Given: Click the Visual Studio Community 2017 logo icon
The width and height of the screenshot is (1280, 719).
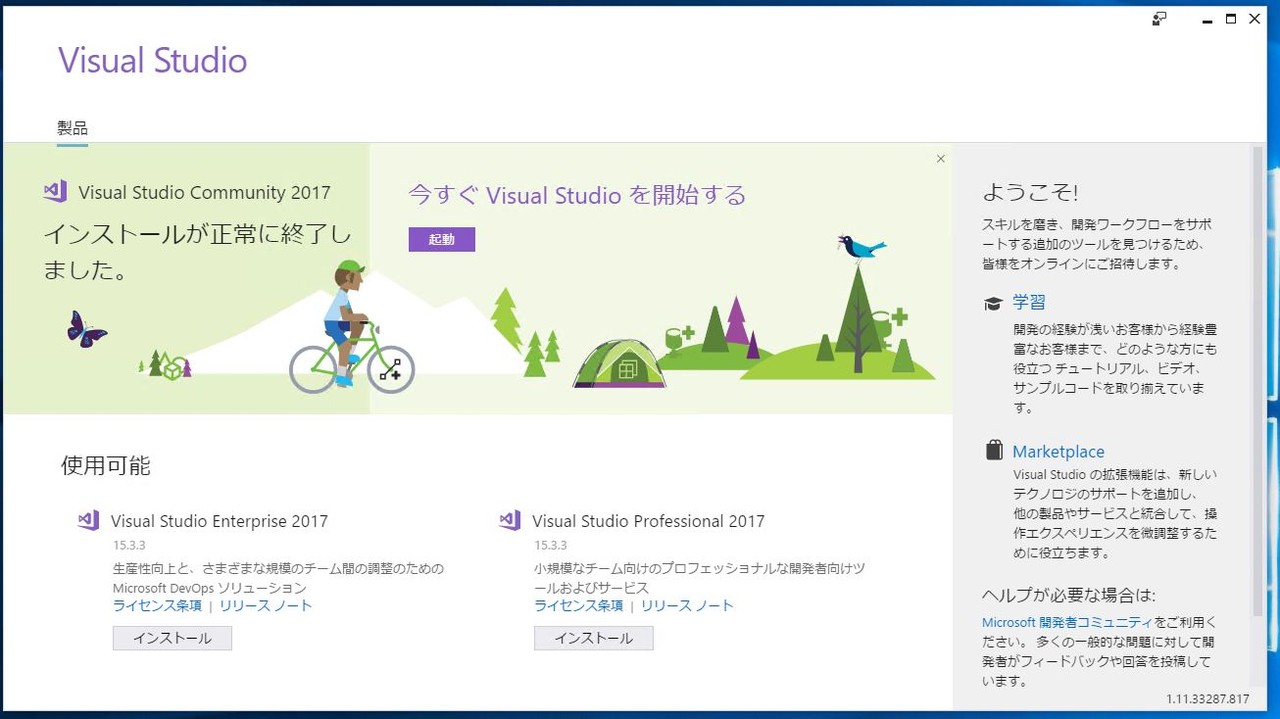Looking at the screenshot, I should point(55,192).
